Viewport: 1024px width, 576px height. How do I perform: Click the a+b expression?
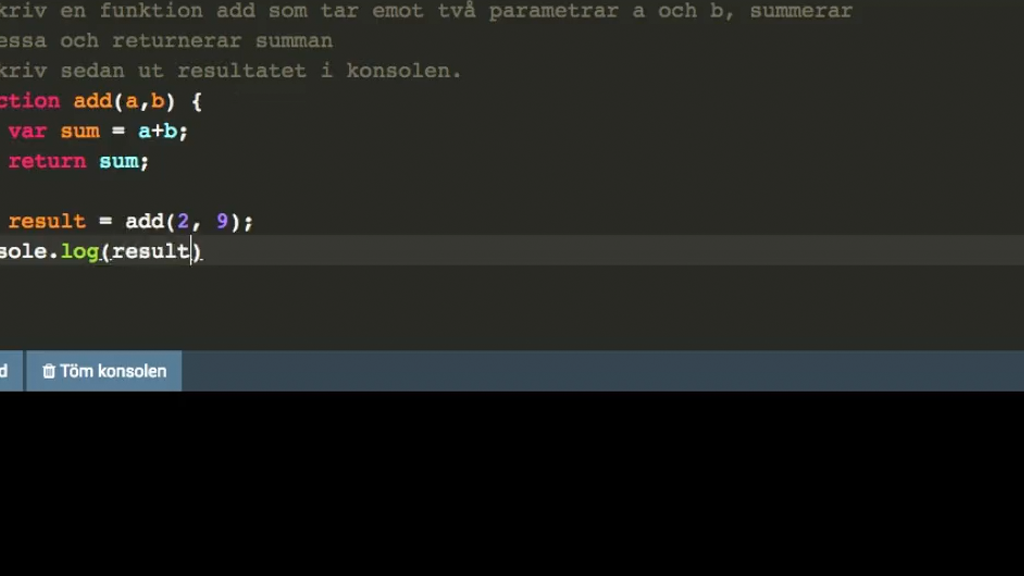point(157,131)
